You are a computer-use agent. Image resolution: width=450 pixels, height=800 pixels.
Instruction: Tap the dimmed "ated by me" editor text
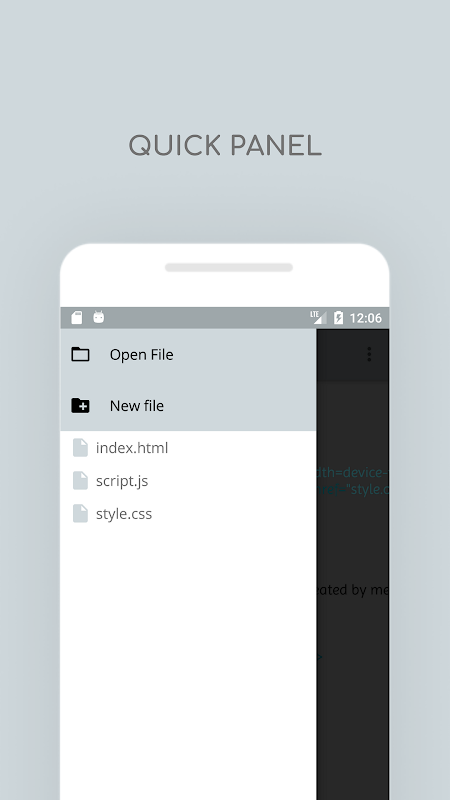[x=353, y=590]
